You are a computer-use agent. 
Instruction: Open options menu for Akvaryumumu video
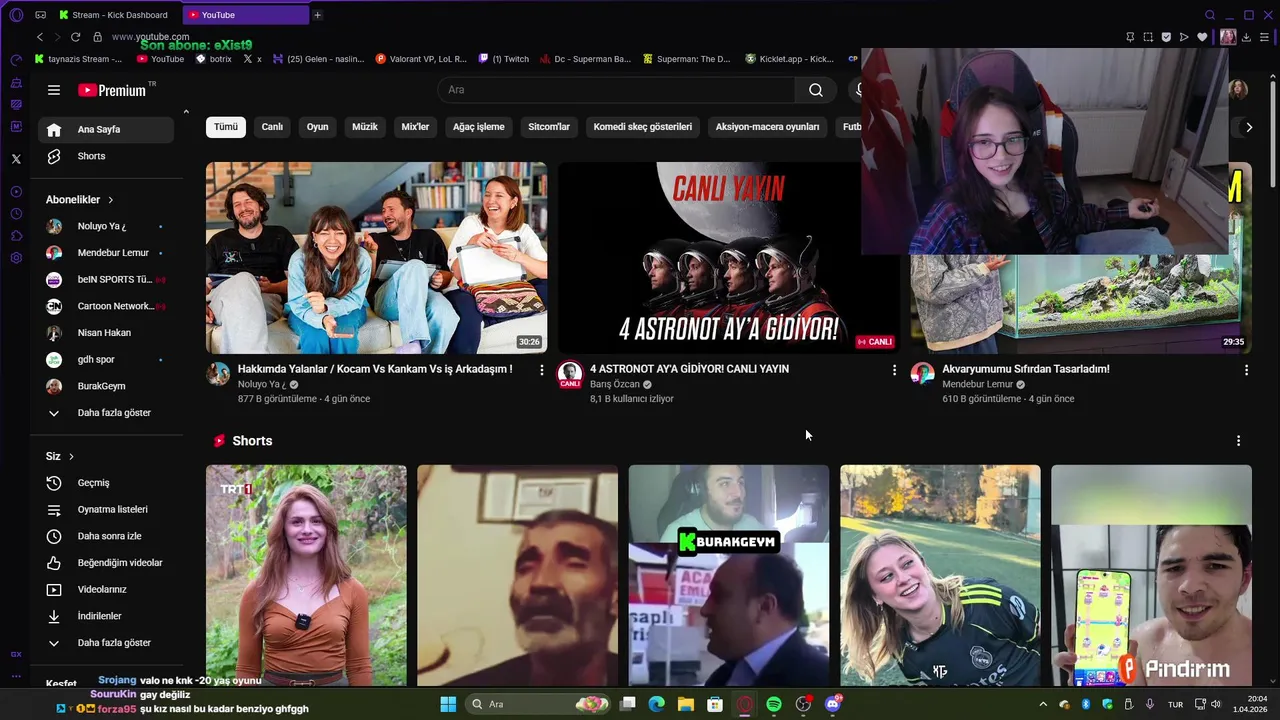coord(1246,370)
